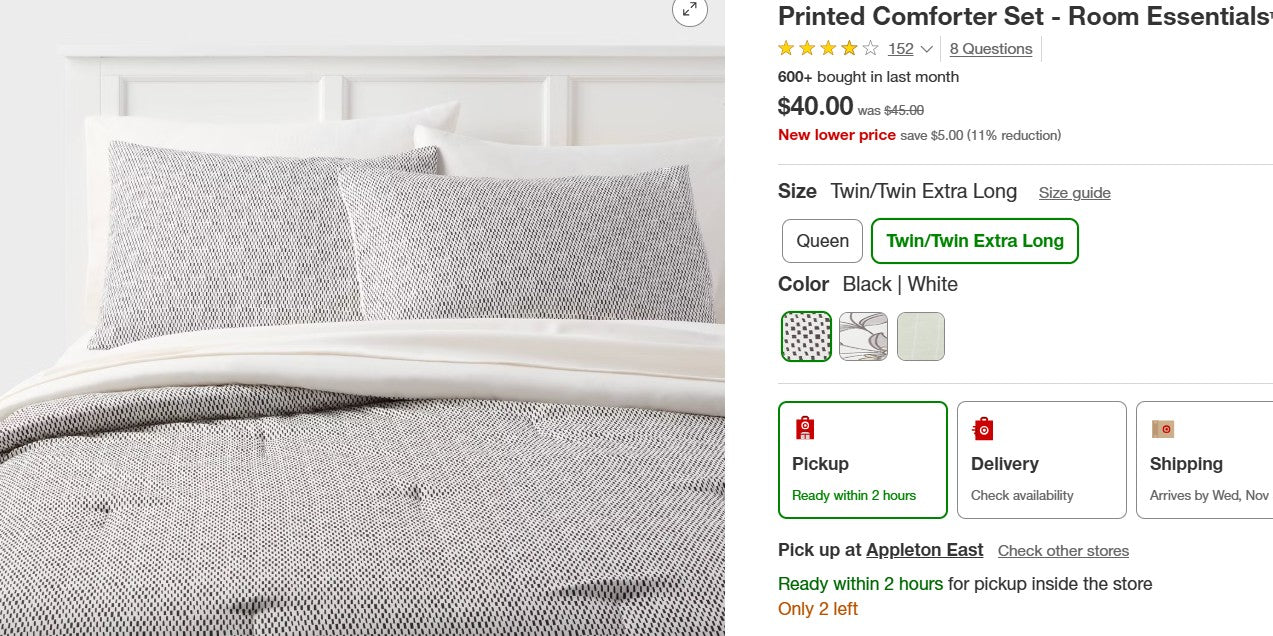The width and height of the screenshot is (1273, 636).
Task: Select the black dotted pattern swatch
Action: click(805, 337)
